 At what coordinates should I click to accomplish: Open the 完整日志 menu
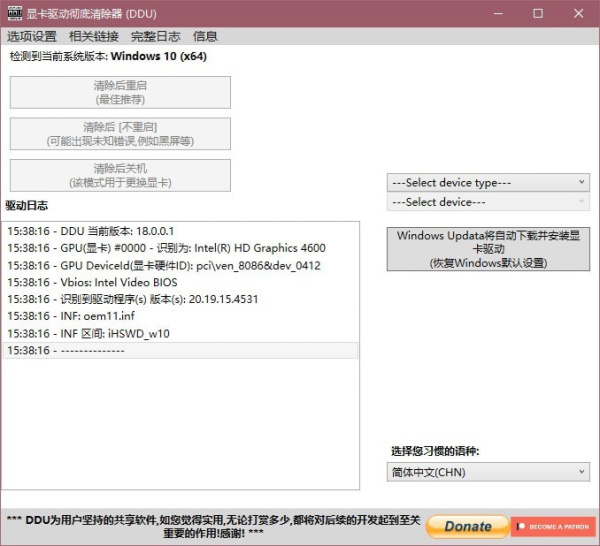pyautogui.click(x=155, y=36)
